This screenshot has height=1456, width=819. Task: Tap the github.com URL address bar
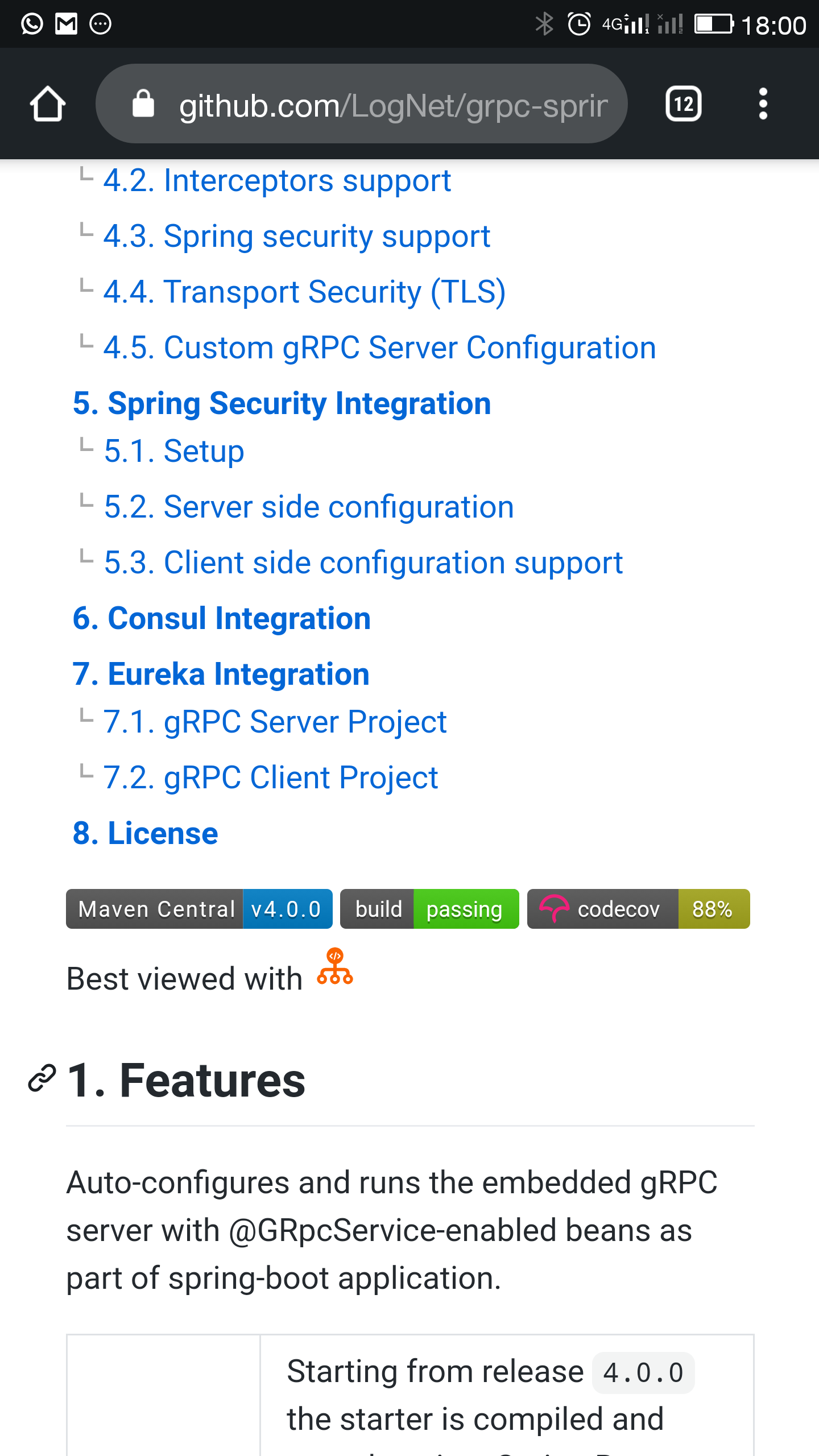tap(362, 104)
